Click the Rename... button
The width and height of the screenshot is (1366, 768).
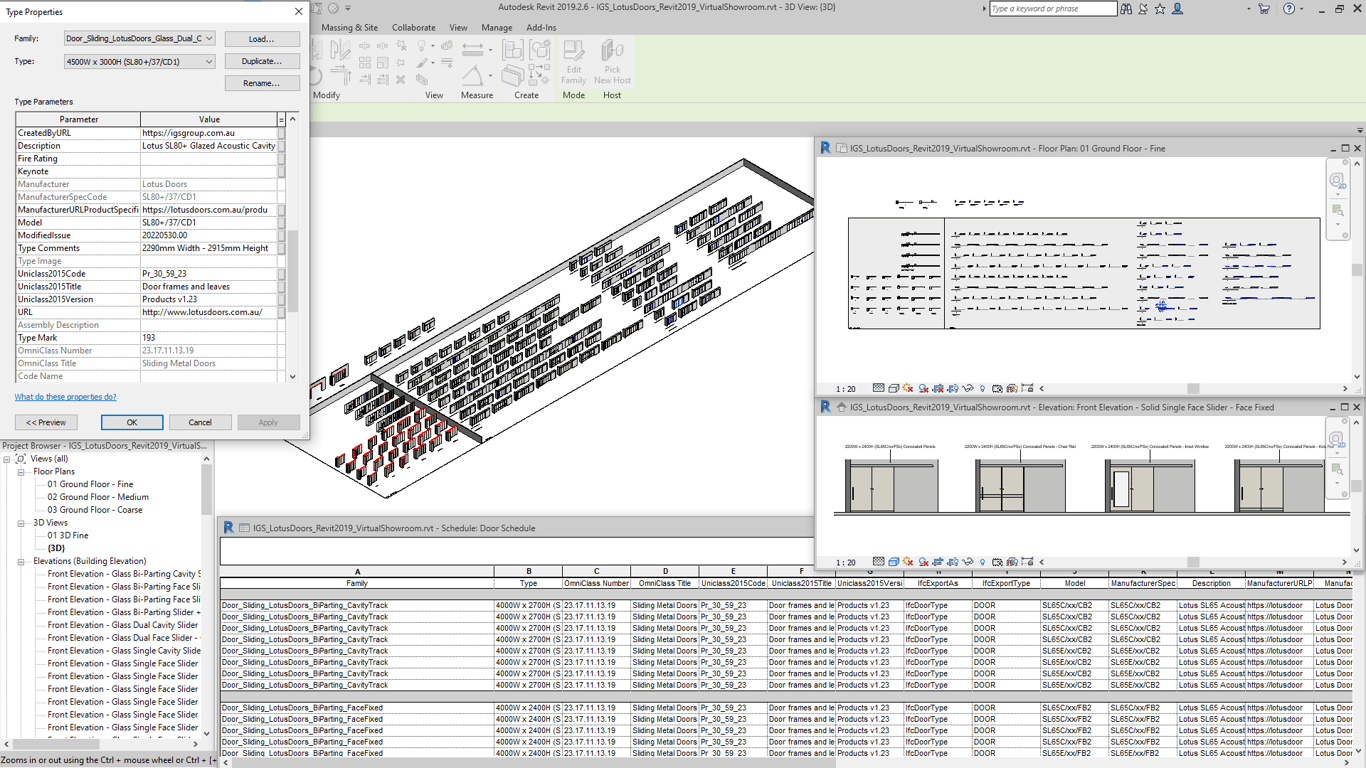point(262,83)
